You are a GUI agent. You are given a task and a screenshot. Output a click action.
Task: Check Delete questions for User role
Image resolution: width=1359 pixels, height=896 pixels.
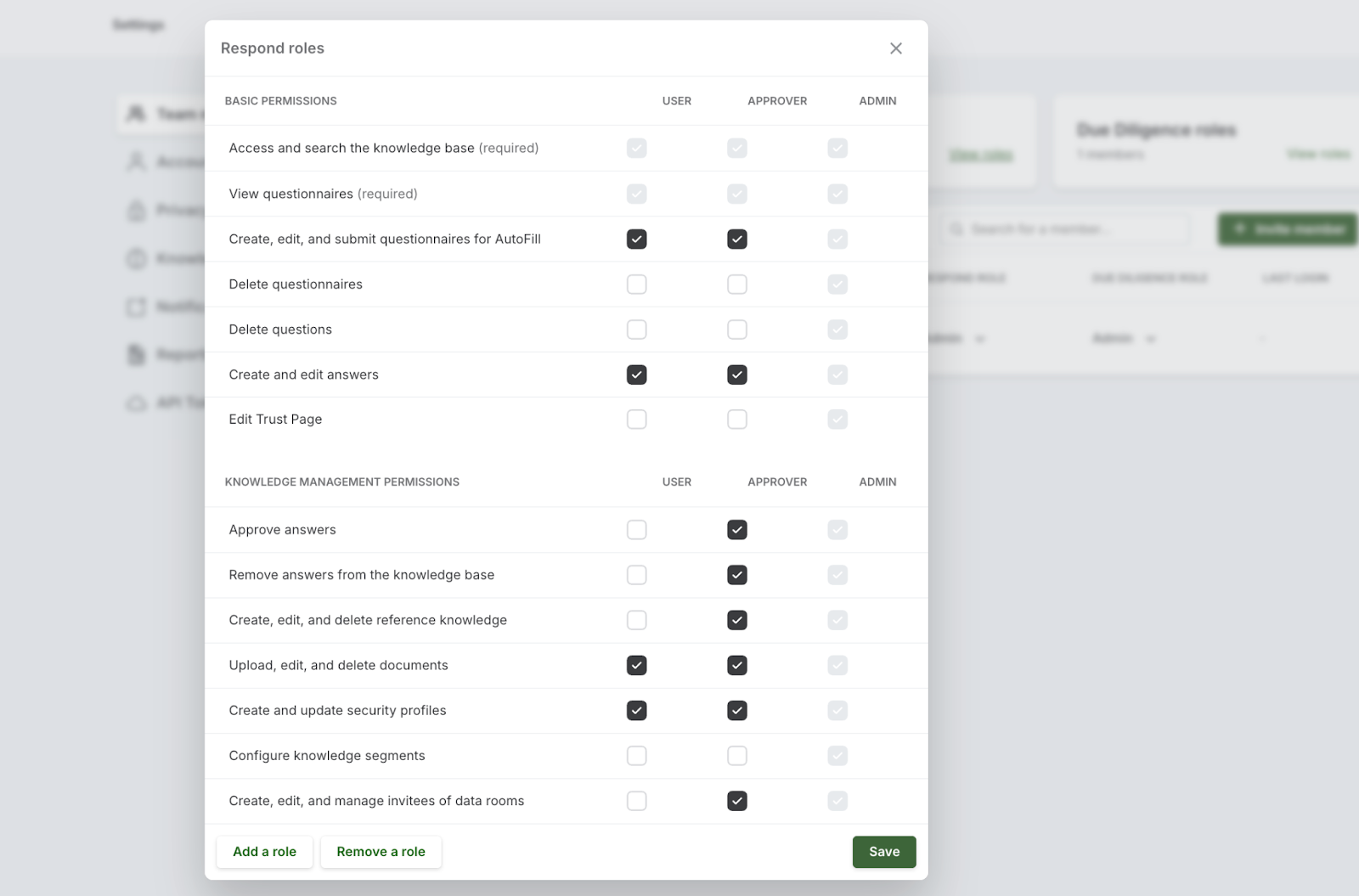coord(636,329)
